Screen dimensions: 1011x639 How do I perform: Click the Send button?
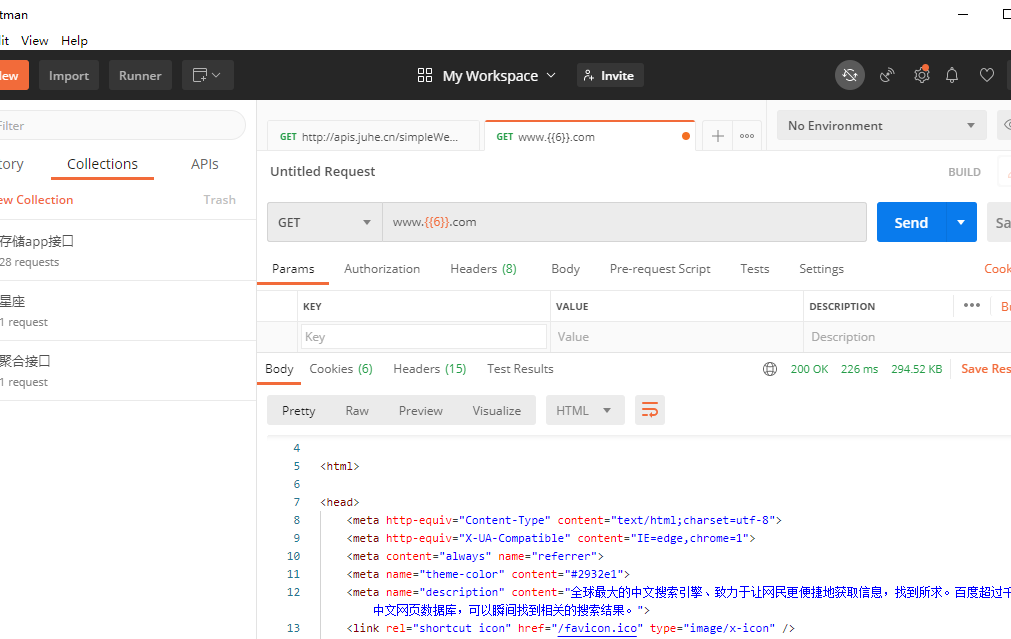[x=911, y=222]
